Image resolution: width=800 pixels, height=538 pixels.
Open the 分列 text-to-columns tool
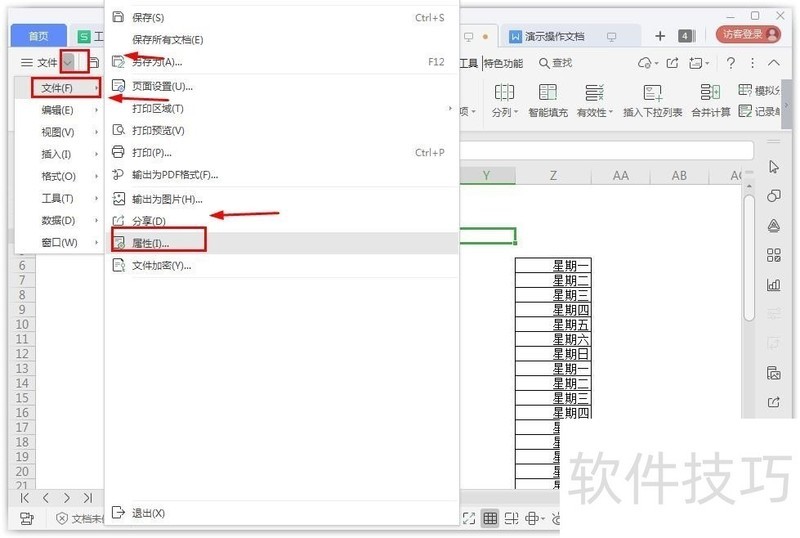click(504, 101)
